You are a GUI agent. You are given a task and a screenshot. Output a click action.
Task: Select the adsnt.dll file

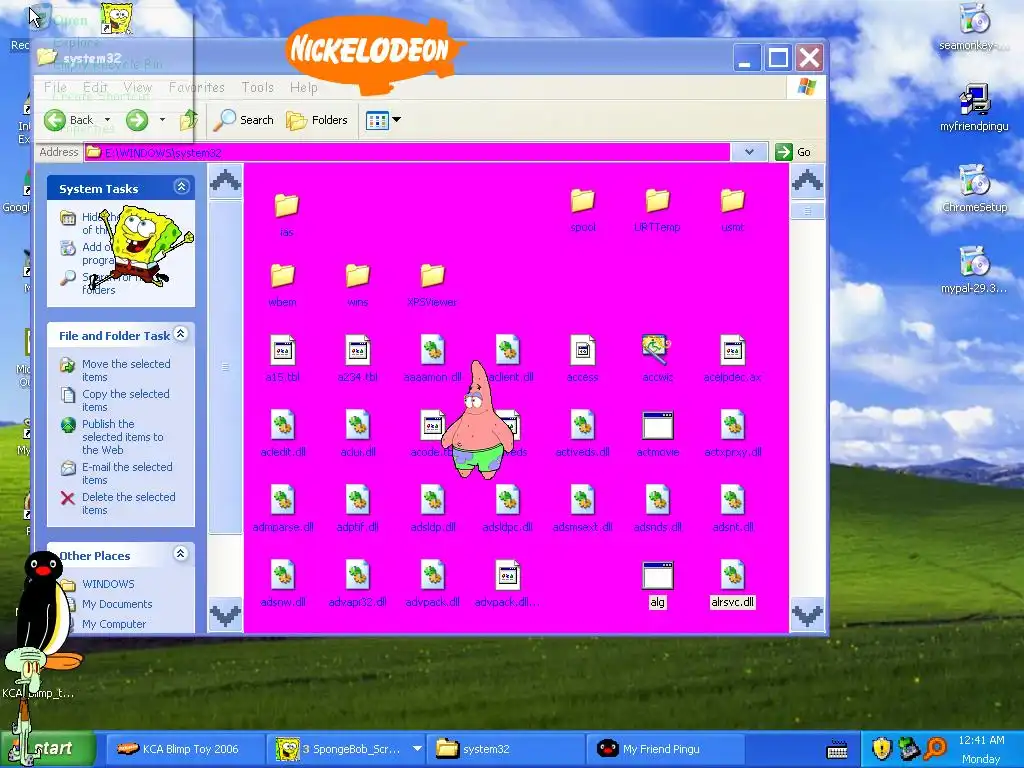coord(732,509)
